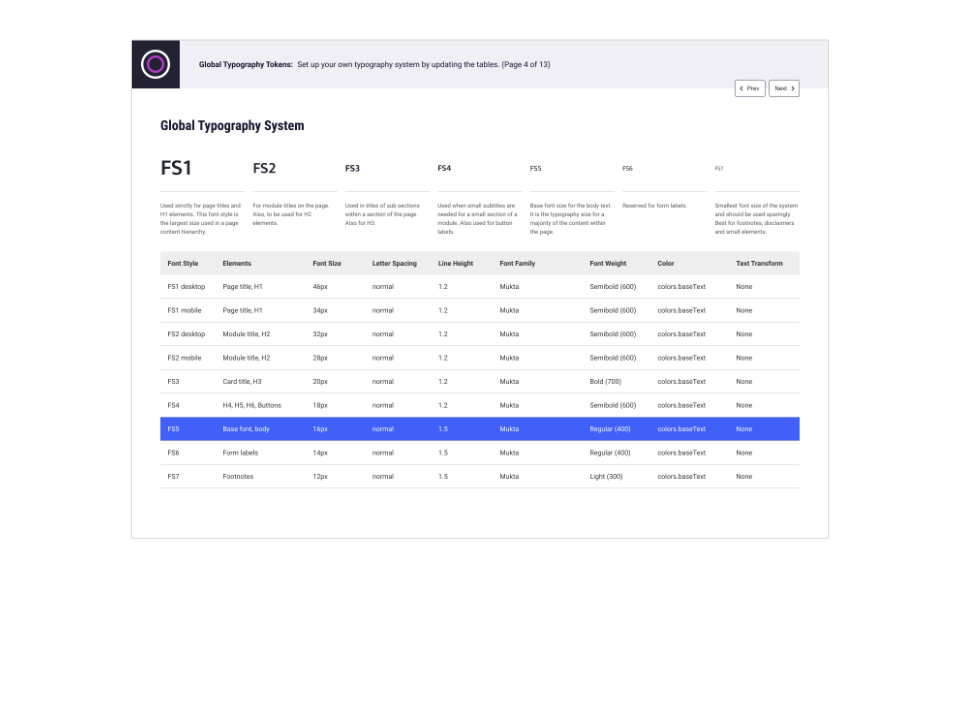Select the FS3 Card title, H3 cell
This screenshot has width=960, height=720.
(x=242, y=381)
